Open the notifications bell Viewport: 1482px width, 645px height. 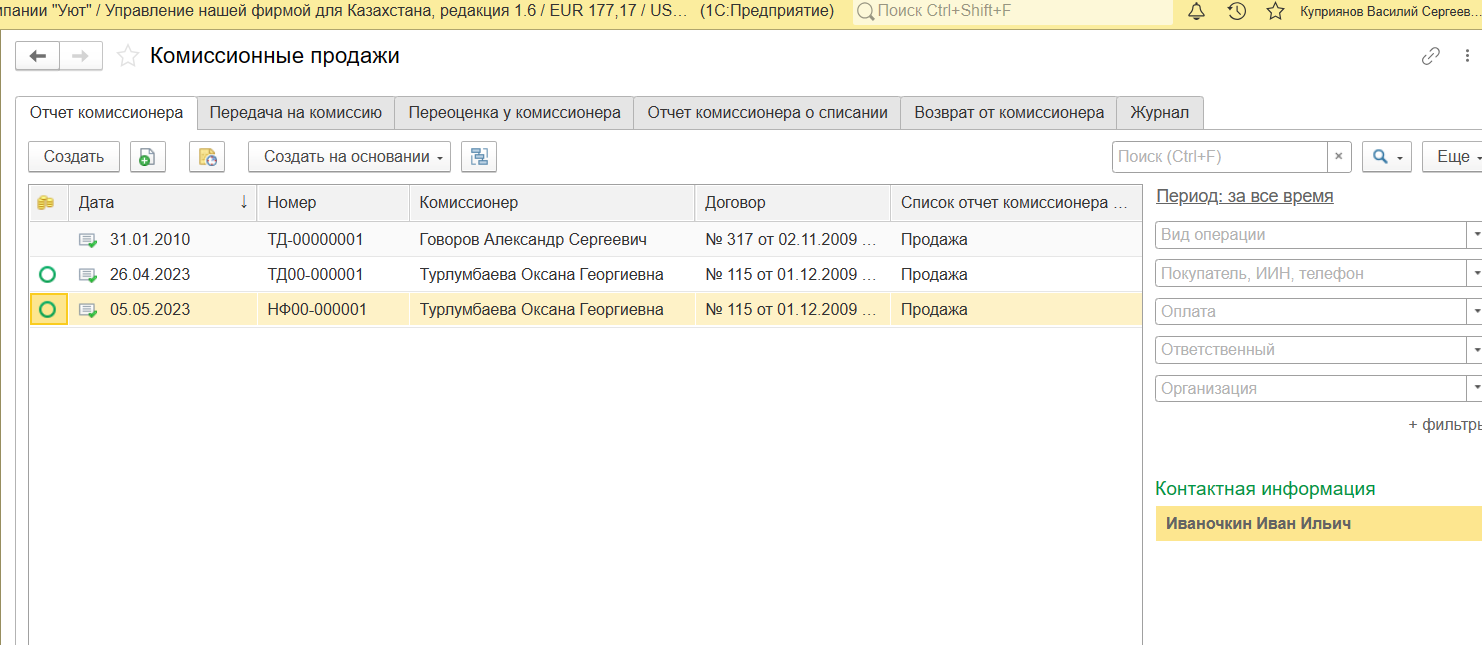click(1196, 12)
